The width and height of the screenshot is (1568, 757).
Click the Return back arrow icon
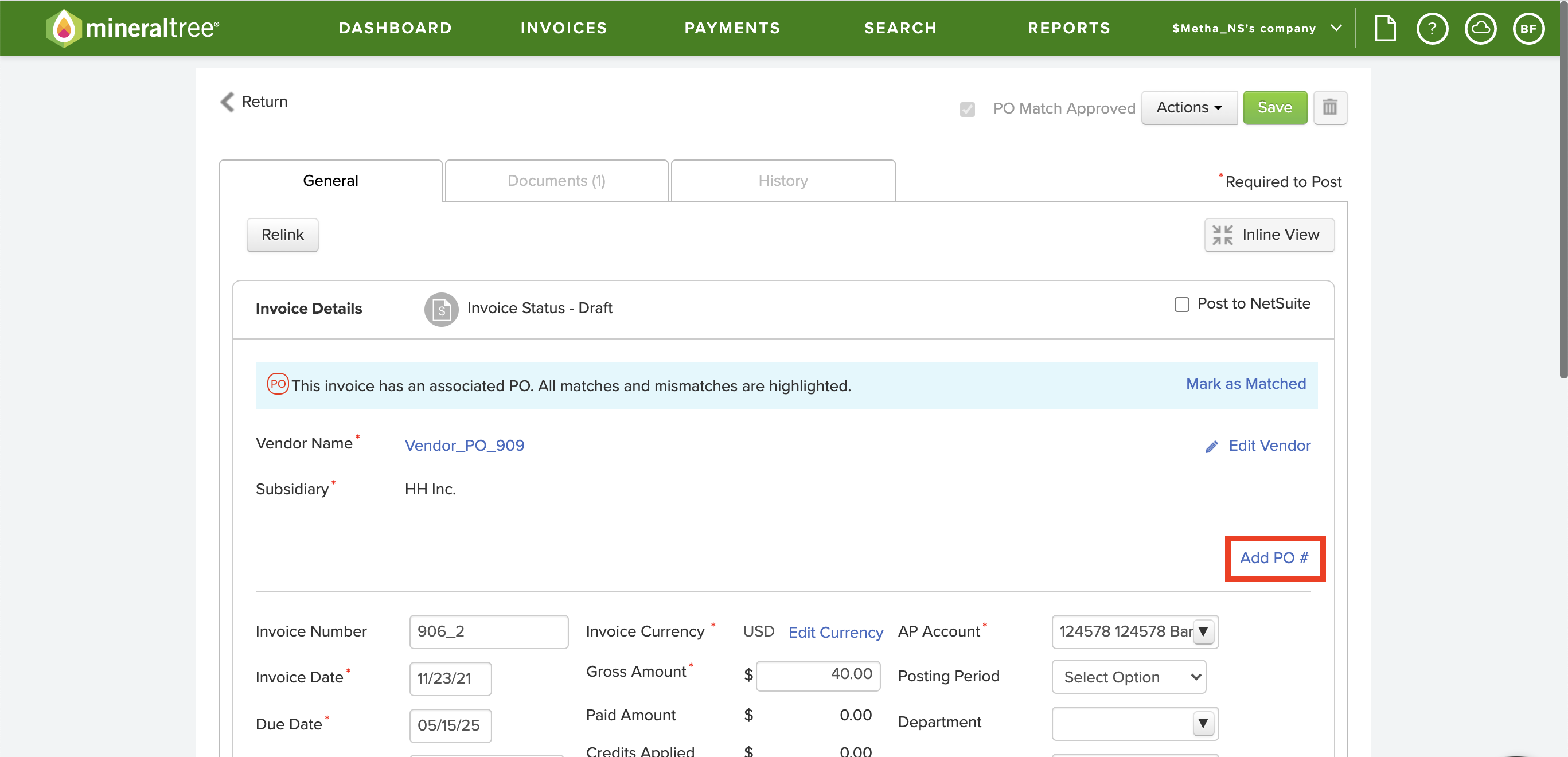coord(228,102)
